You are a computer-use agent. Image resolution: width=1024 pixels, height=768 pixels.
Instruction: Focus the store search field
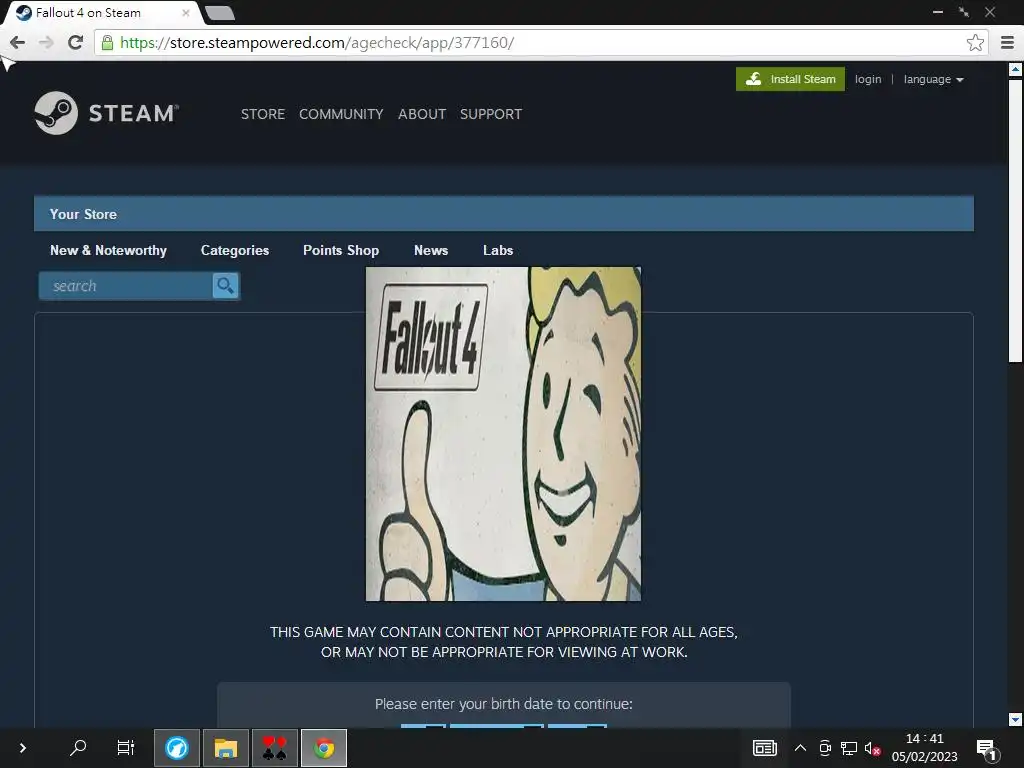pos(125,285)
